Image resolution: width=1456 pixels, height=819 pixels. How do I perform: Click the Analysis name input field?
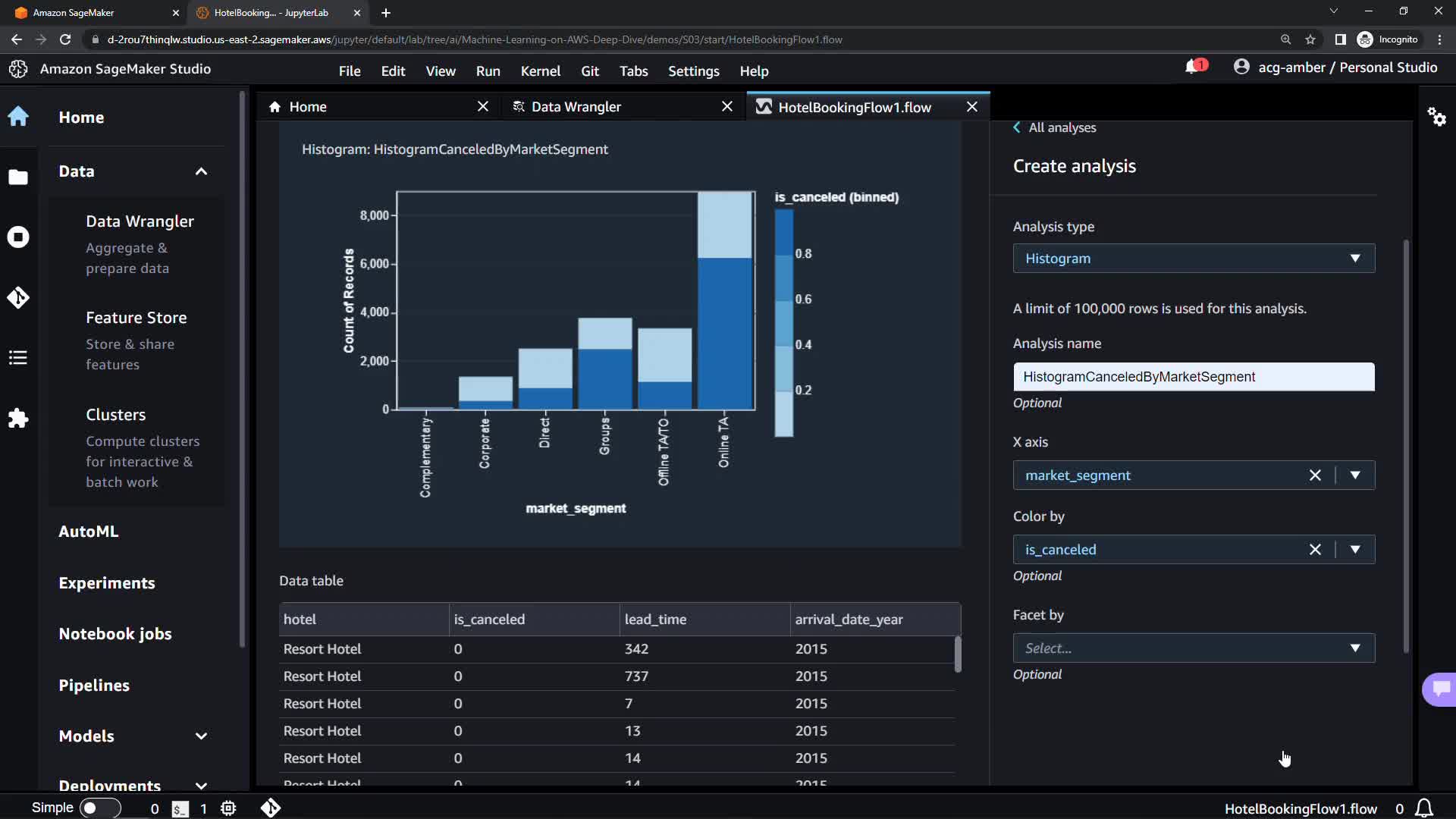[x=1193, y=377]
